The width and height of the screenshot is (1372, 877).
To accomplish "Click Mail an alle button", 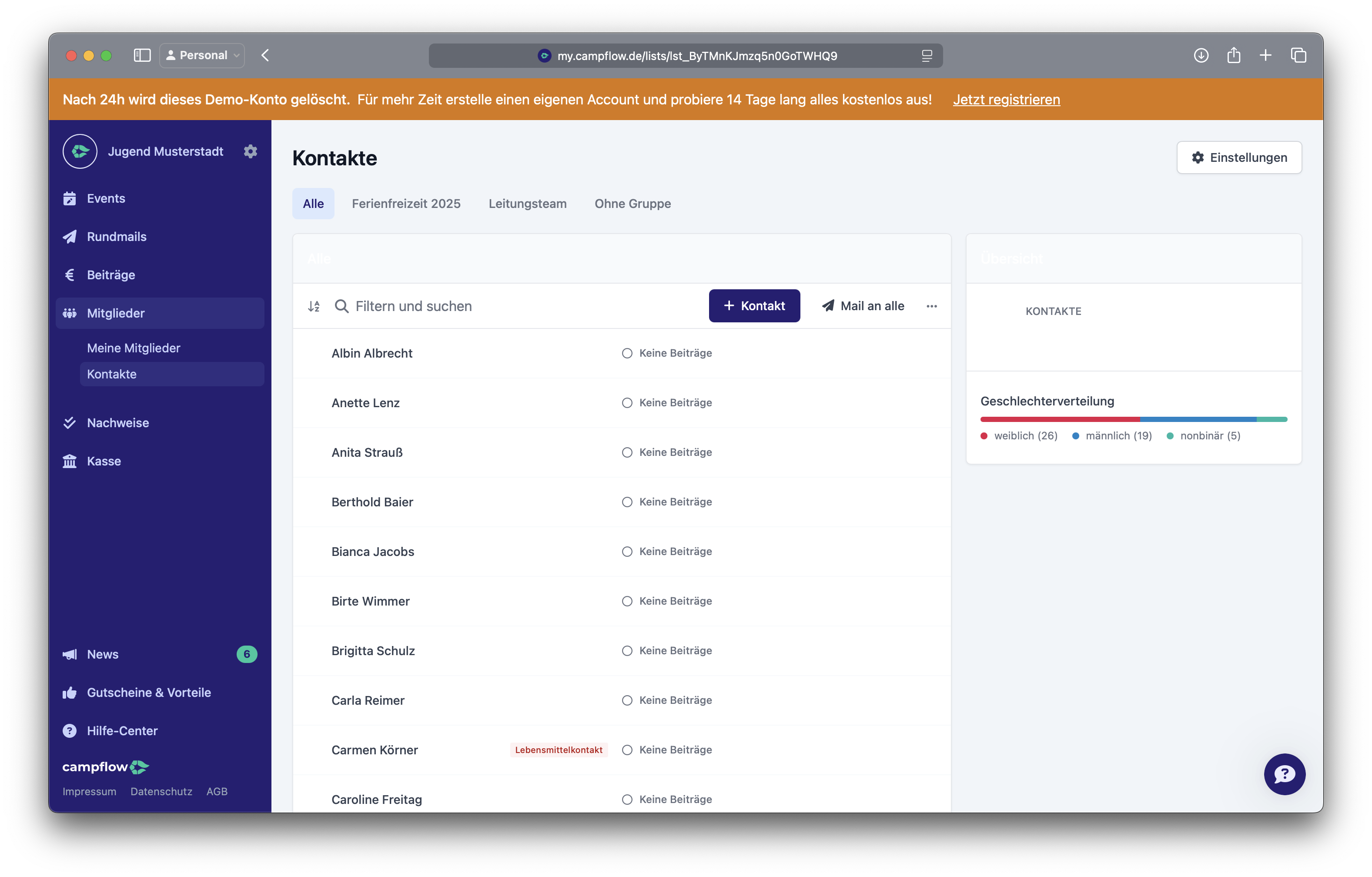I will point(863,306).
